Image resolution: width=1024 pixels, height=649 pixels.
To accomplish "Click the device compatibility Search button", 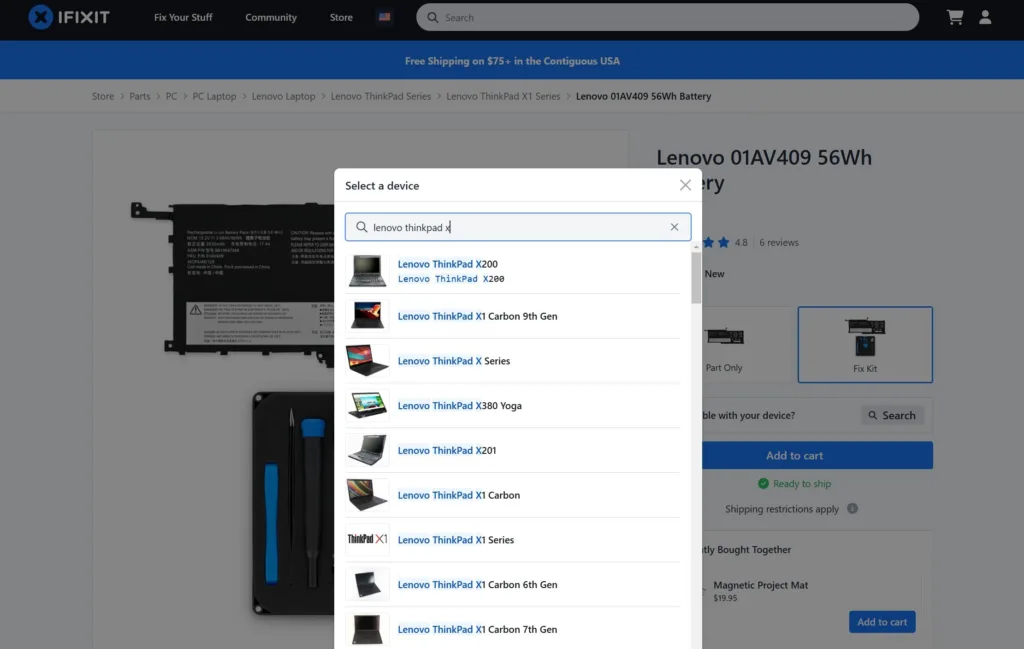I will [x=892, y=415].
